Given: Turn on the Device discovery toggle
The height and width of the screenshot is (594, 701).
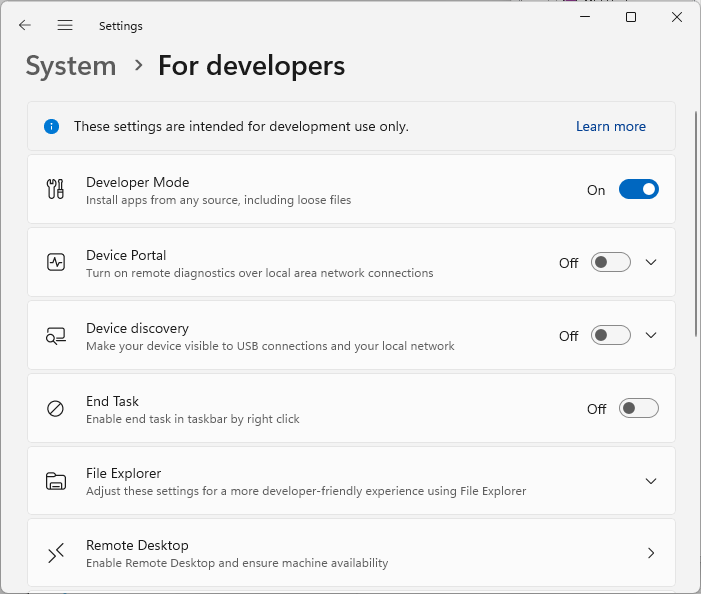Looking at the screenshot, I should [x=610, y=335].
